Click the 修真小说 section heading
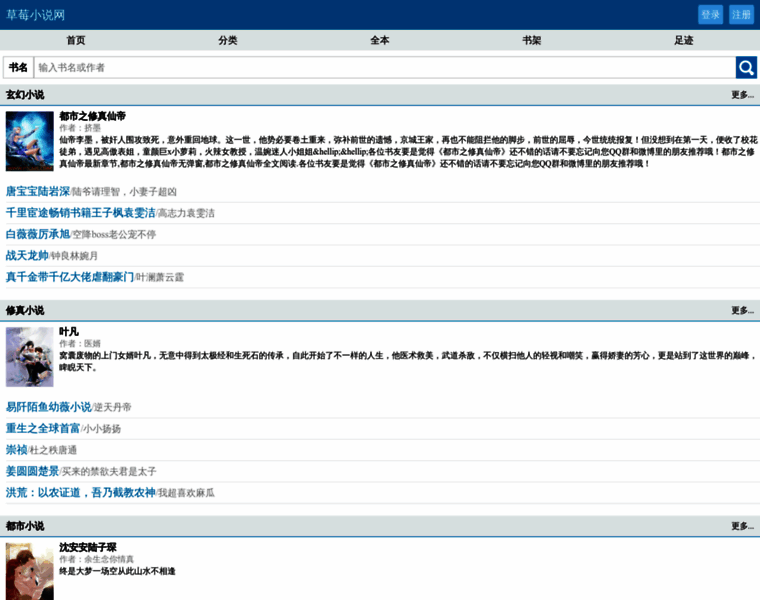Viewport: 760px width, 600px height. [x=25, y=310]
